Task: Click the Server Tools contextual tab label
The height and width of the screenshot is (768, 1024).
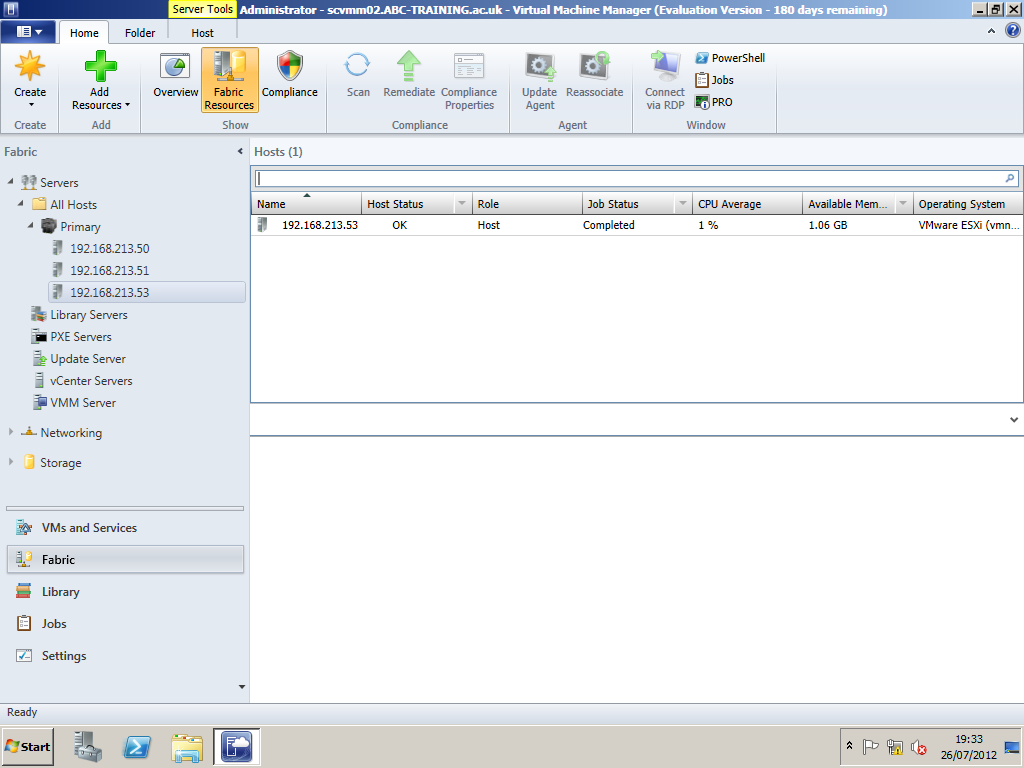Action: point(202,9)
